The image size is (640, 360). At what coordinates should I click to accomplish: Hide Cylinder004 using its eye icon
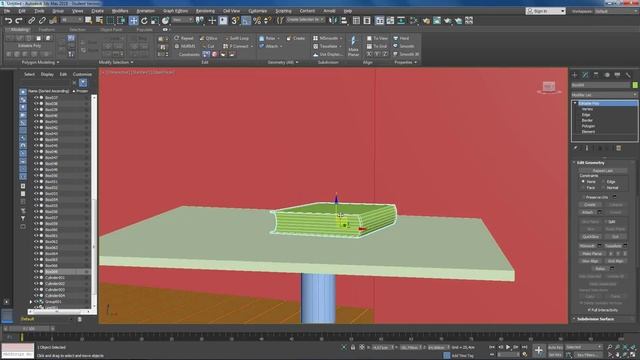[36, 296]
